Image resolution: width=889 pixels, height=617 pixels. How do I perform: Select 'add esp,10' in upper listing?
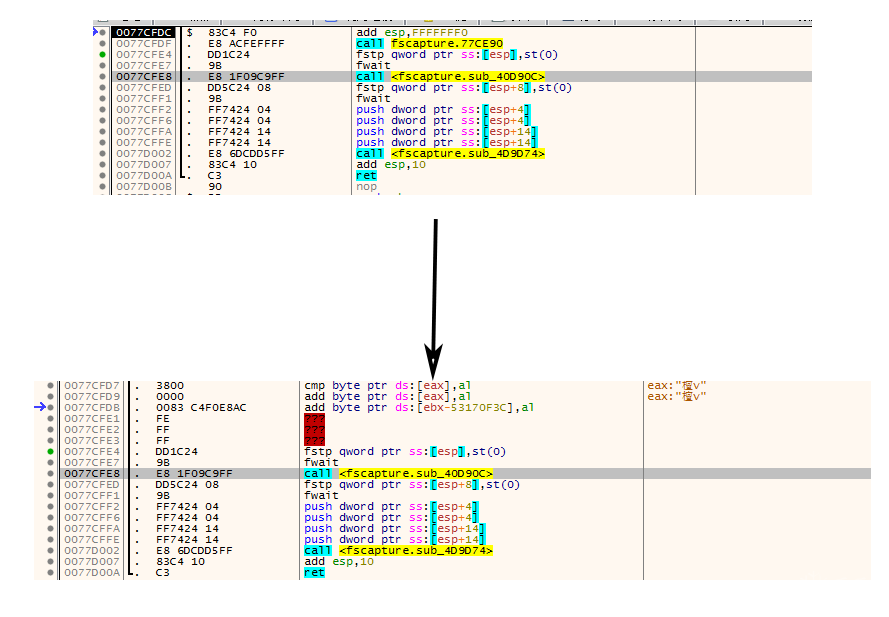pos(391,164)
